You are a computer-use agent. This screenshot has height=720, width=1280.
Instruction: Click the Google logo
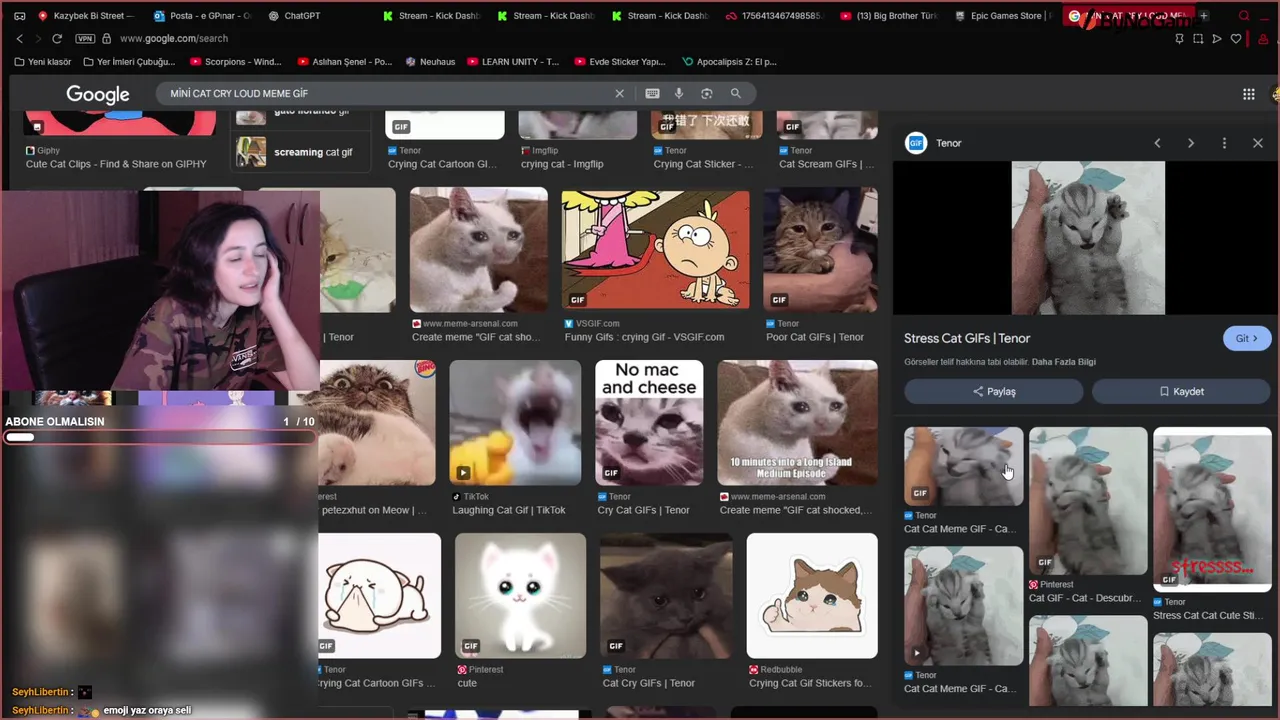[x=98, y=94]
